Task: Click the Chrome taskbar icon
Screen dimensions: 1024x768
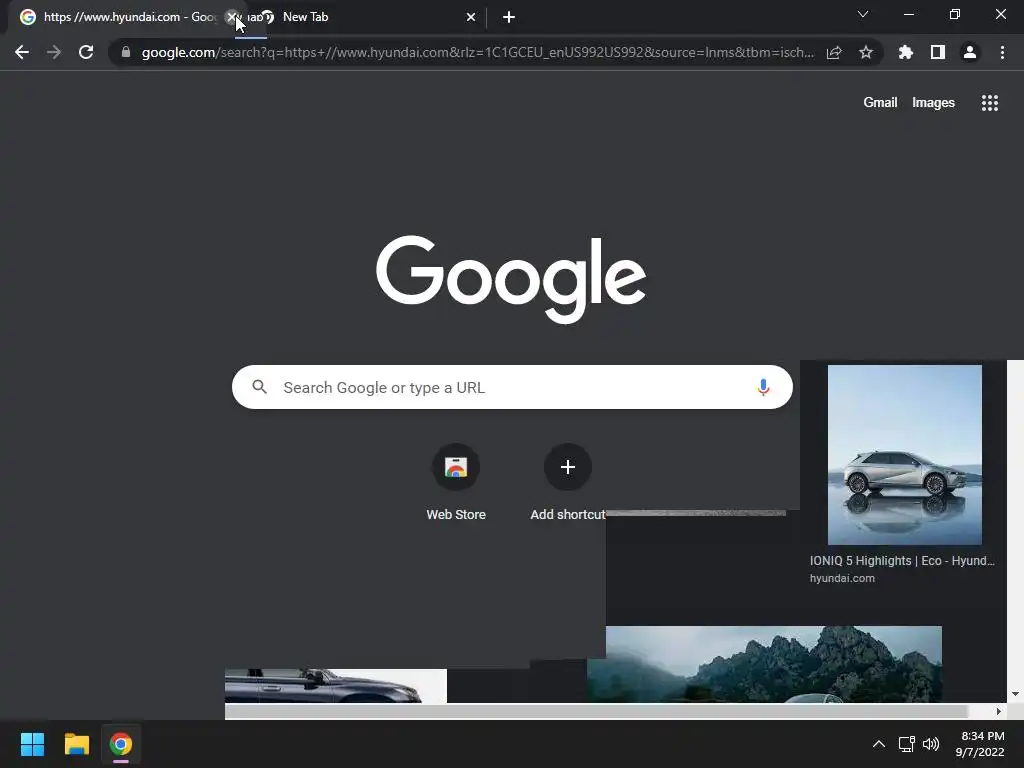Action: coord(121,744)
